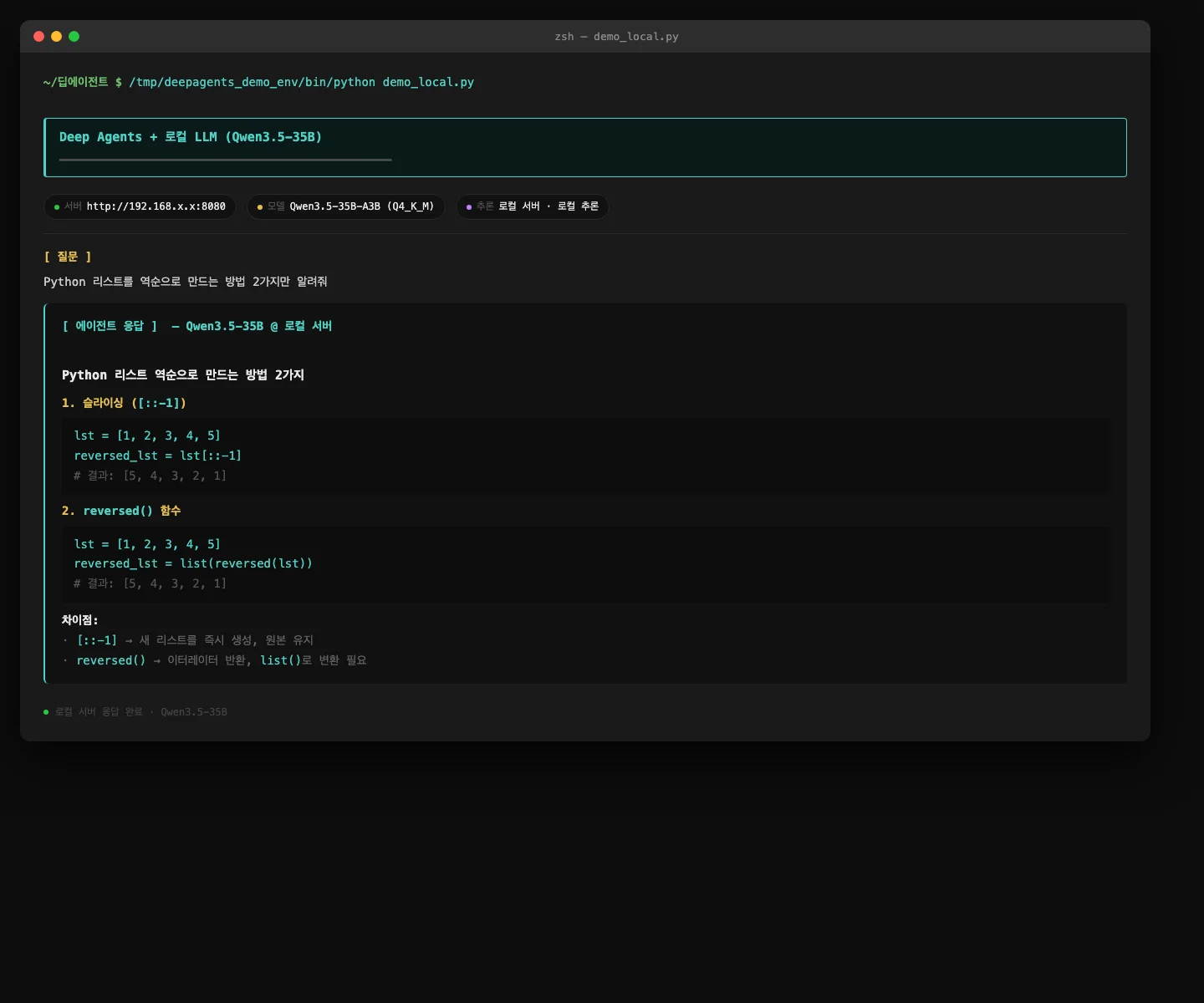Click the 로컬 서버 · 로컬 추론 pill
The width and height of the screenshot is (1204, 1003).
click(x=548, y=206)
